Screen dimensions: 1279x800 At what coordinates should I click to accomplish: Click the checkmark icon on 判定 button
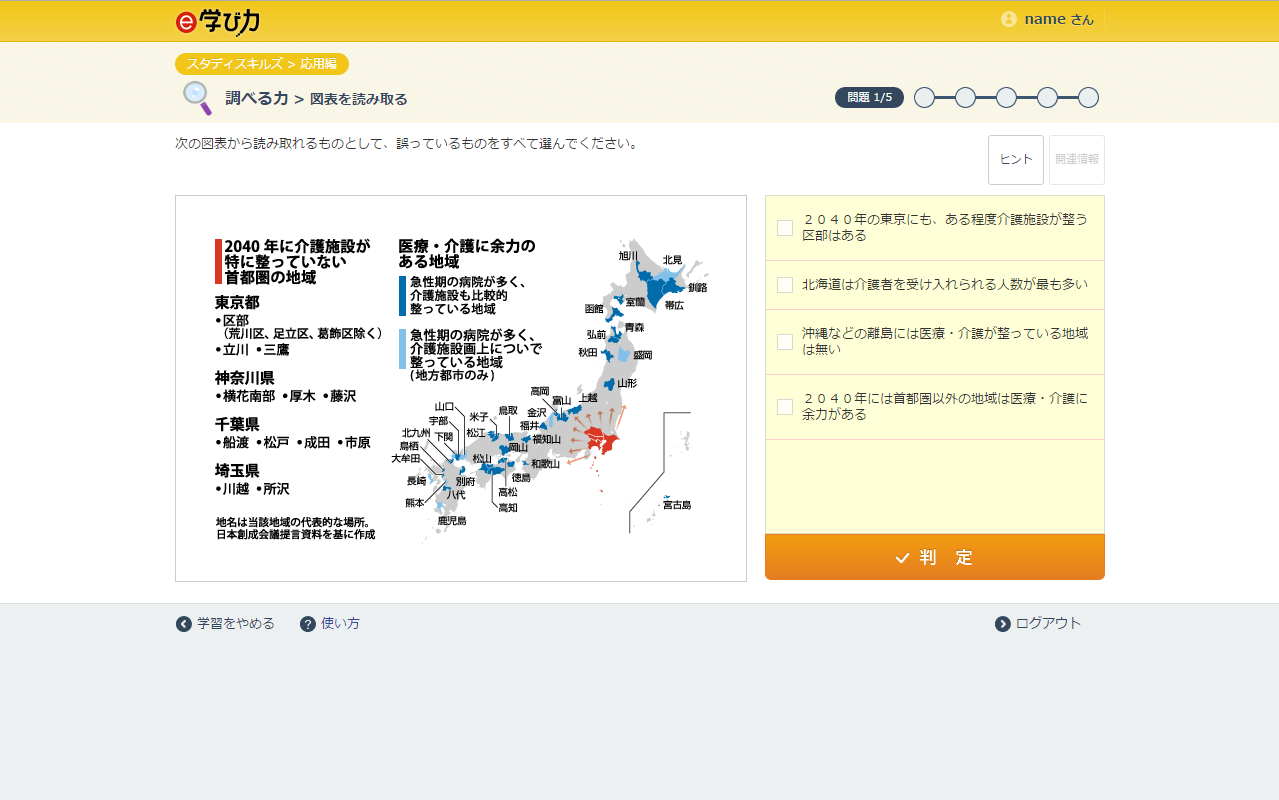pos(902,558)
